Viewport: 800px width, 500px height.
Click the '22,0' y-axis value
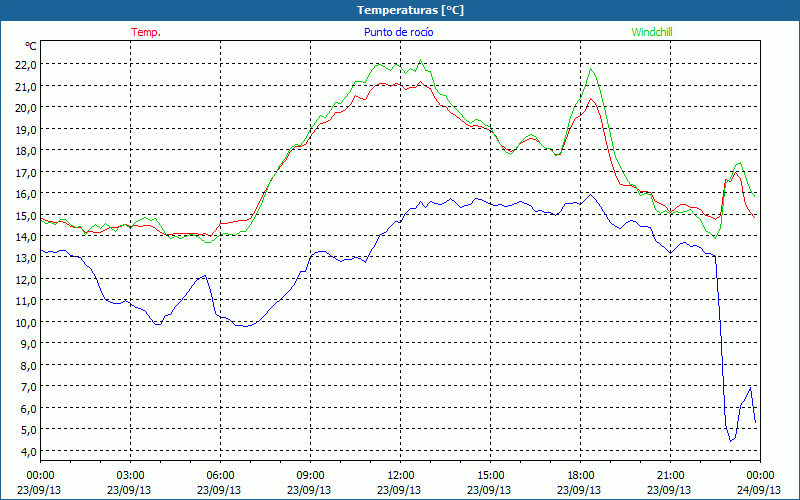pos(26,65)
